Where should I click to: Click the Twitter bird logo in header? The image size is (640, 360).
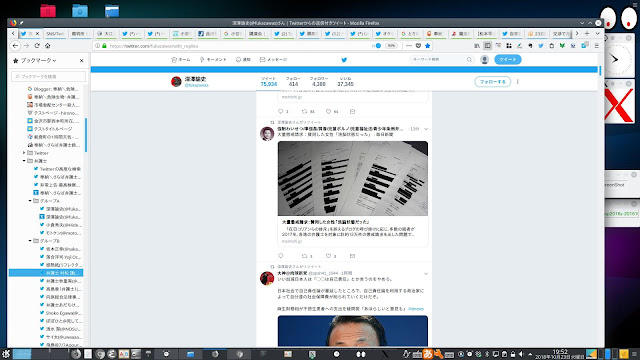coord(344,60)
